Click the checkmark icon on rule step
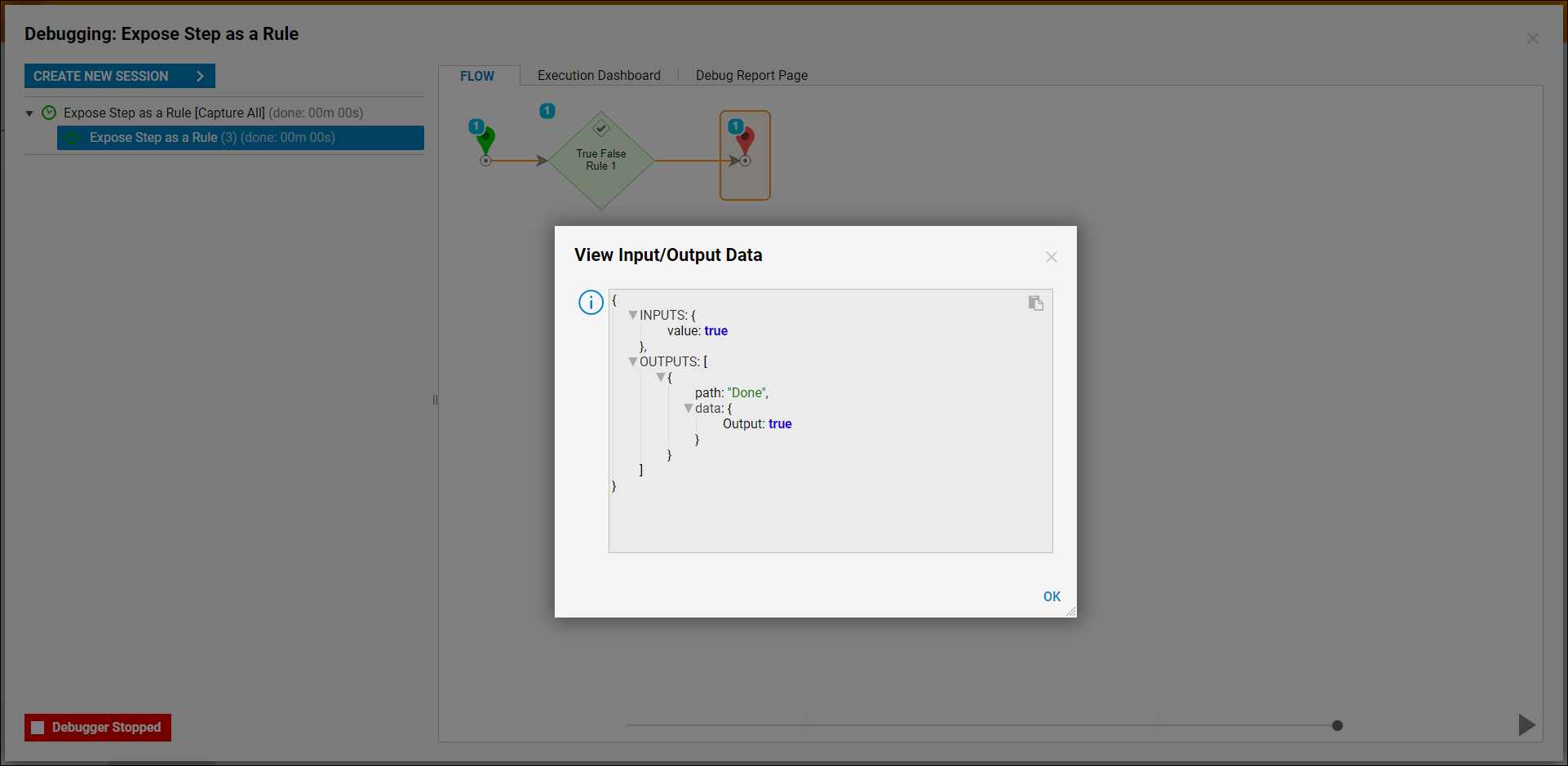This screenshot has width=1568, height=766. coord(601,128)
